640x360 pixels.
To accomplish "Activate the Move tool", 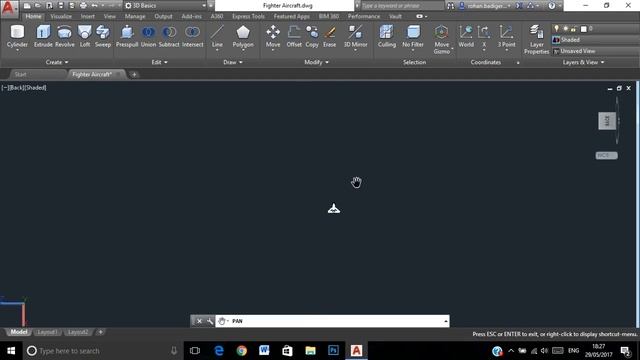I will click(273, 37).
